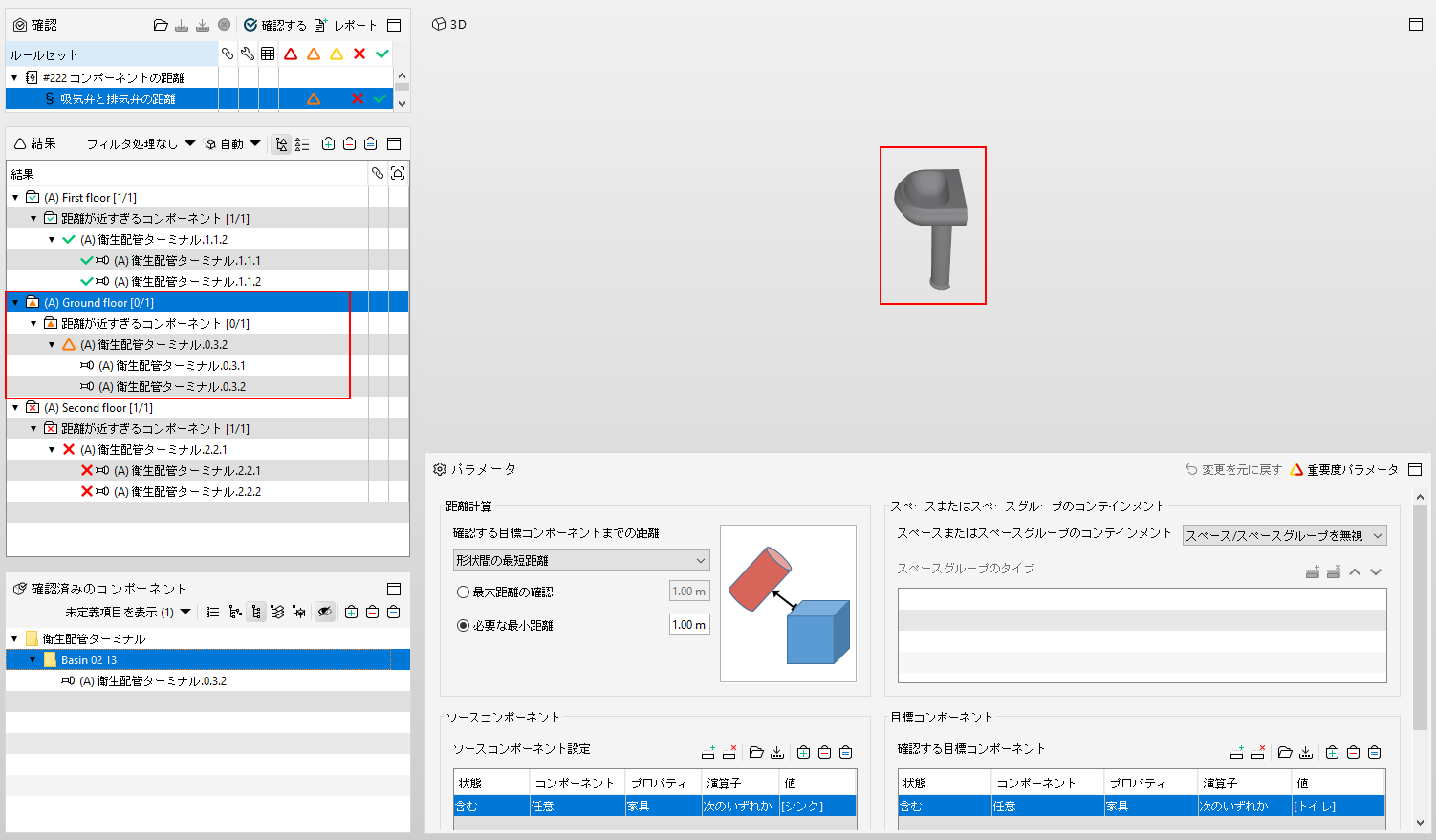The width and height of the screenshot is (1436, 840).
Task: Toggle the eye visibility icon in 確認済みのコンポーネント
Action: click(325, 612)
